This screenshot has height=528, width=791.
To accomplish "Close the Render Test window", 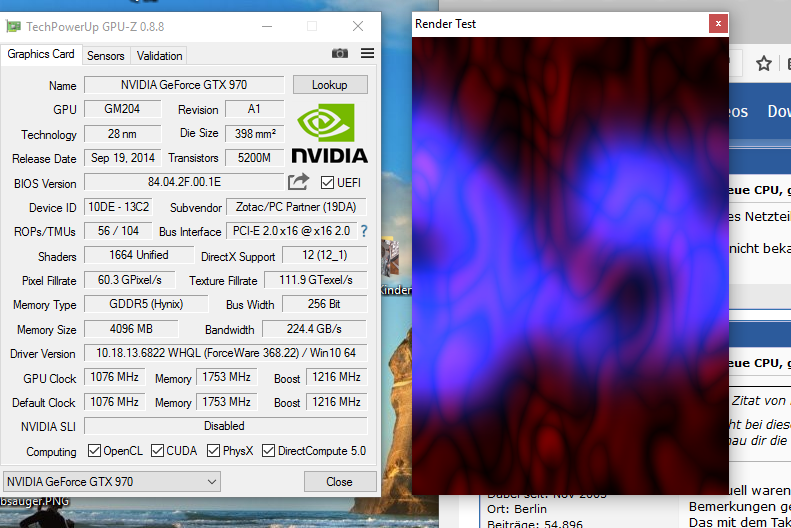I will (718, 24).
